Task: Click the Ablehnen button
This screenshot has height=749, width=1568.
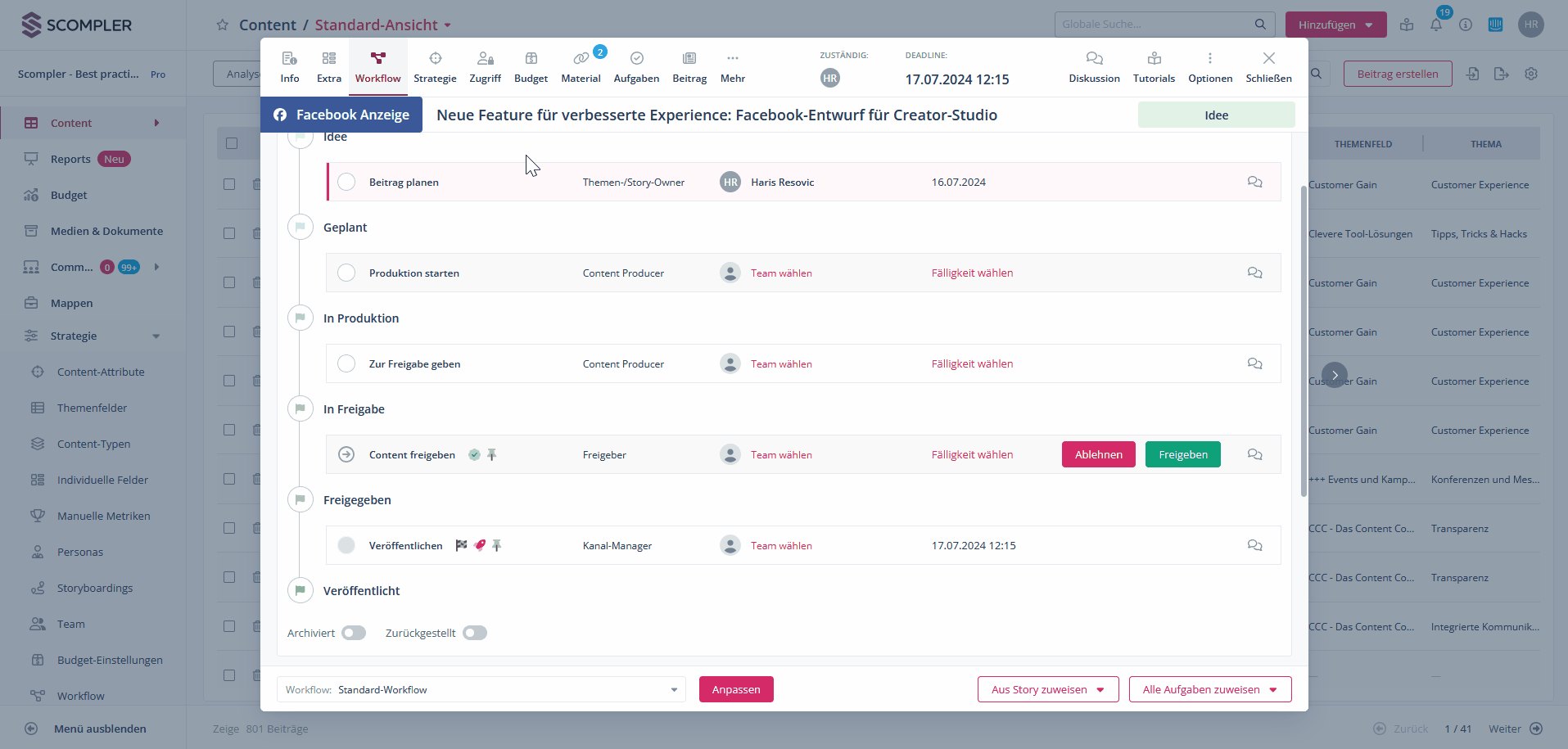Action: tap(1098, 454)
